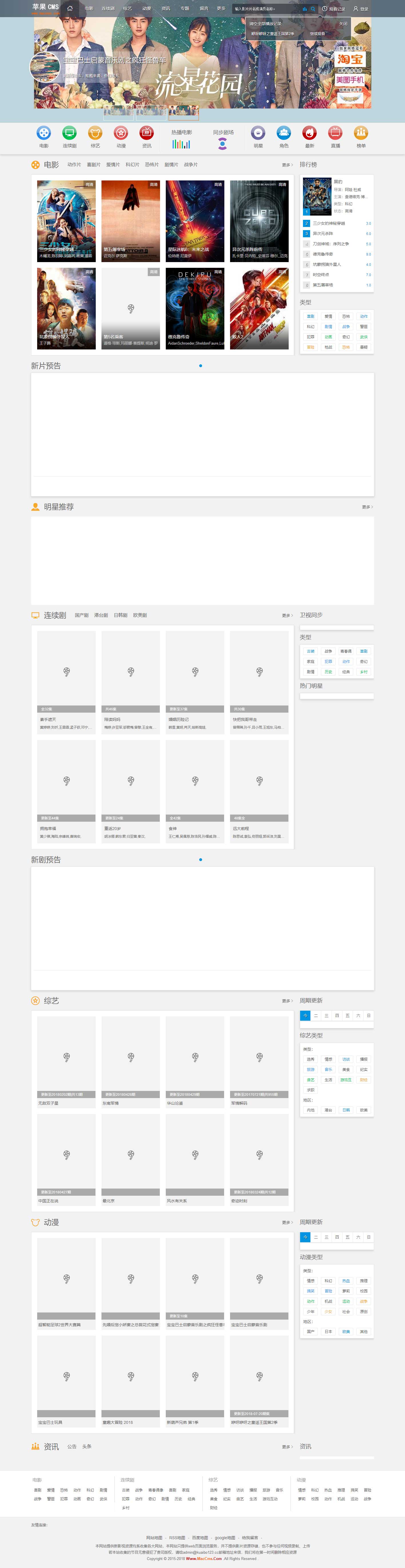Go to homepage via the house icon
Viewport: 405px width, 1568px height.
69,9
